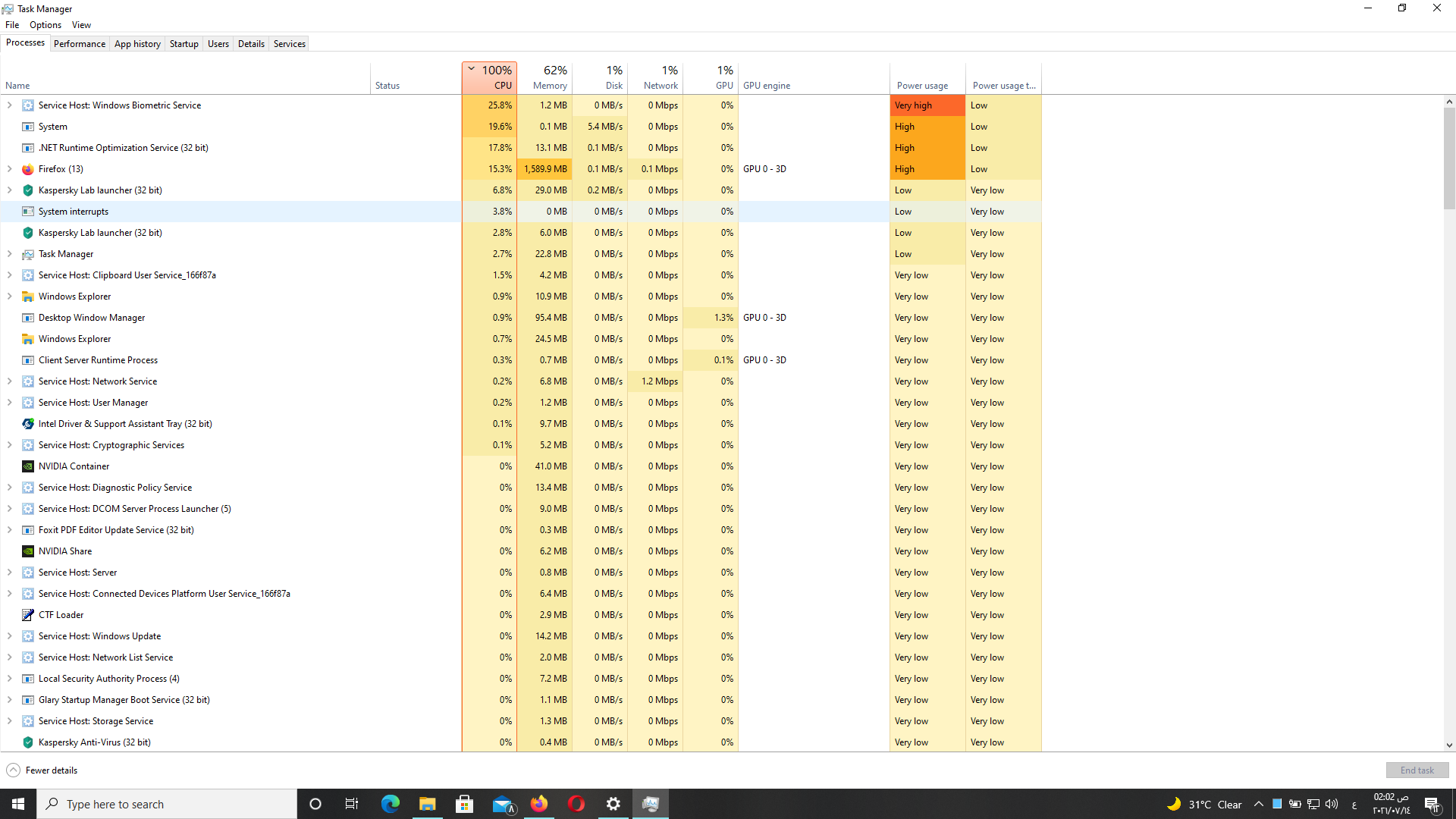This screenshot has width=1456, height=819.
Task: Expand Service Host: Windows Update group
Action: click(10, 636)
